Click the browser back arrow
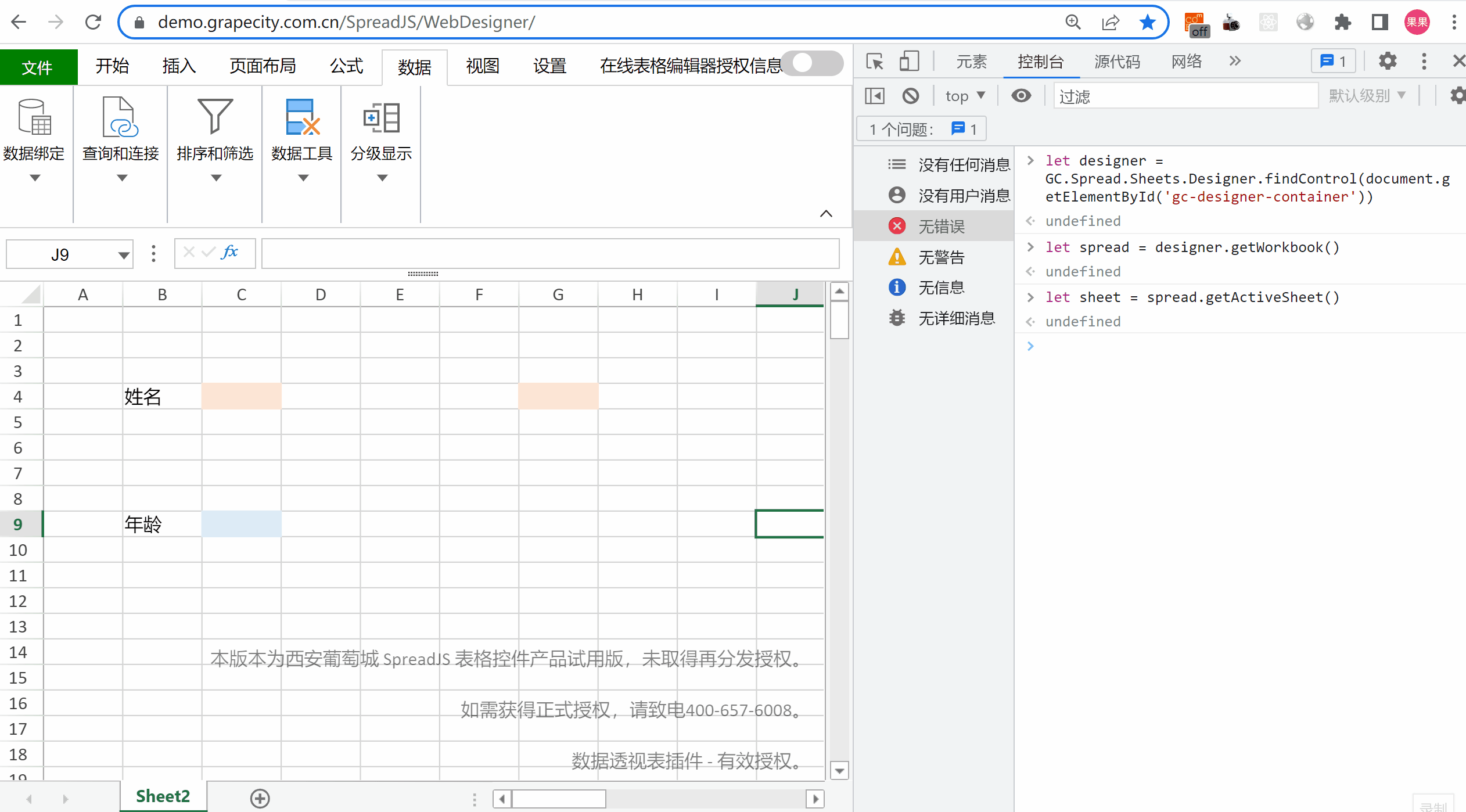This screenshot has width=1466, height=812. [19, 22]
